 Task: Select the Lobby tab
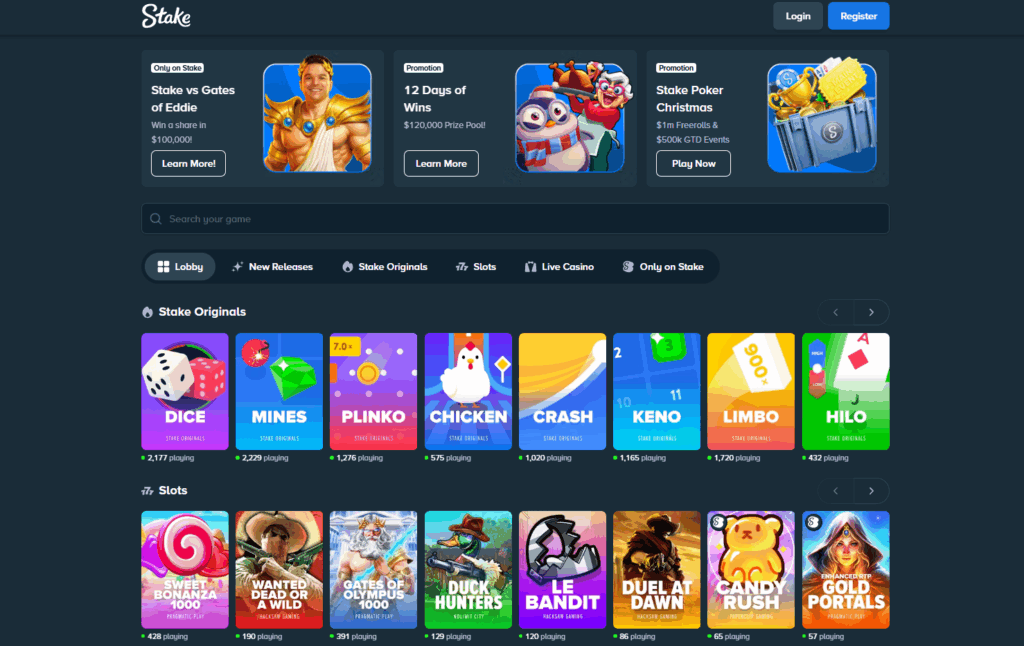coord(180,267)
